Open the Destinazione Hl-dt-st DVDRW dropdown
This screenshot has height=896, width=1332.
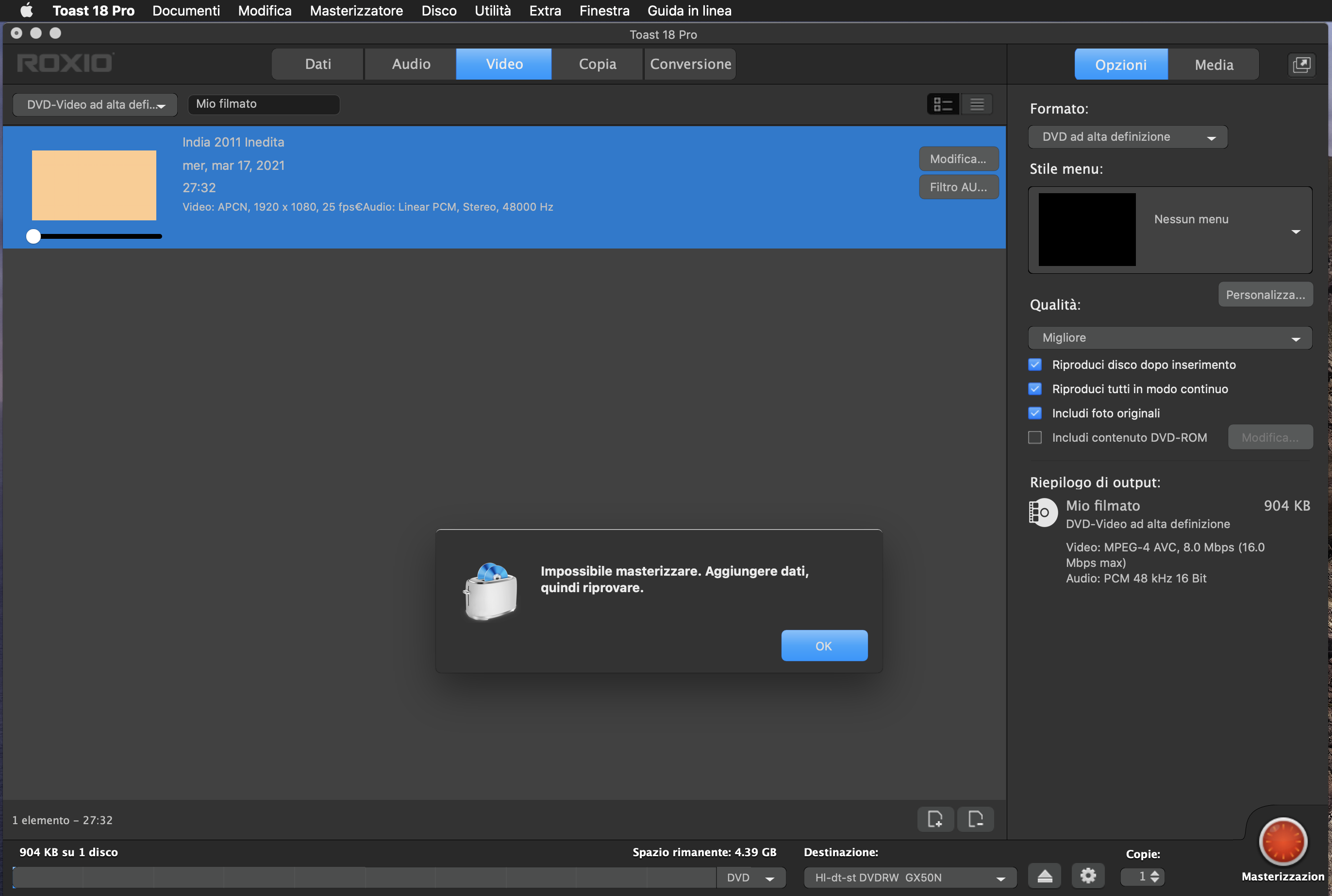[x=910, y=877]
